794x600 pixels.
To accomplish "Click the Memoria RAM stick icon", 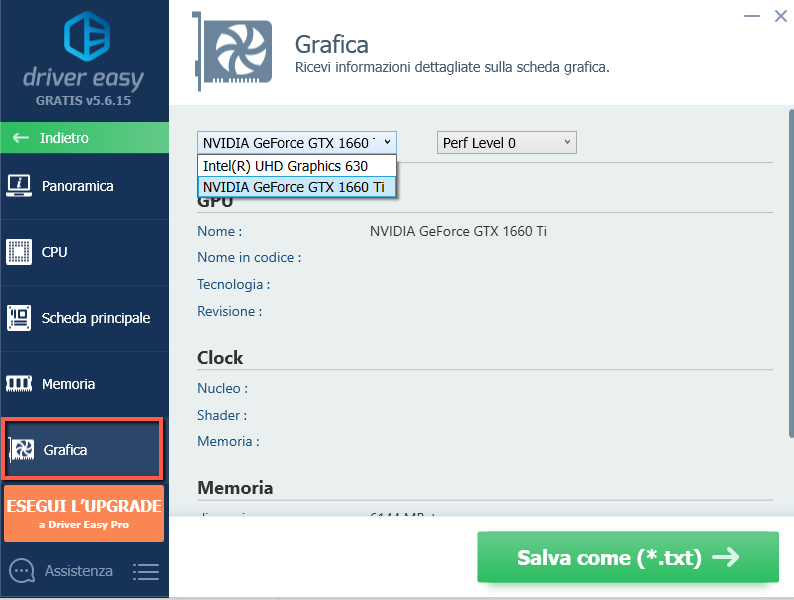I will 19,384.
